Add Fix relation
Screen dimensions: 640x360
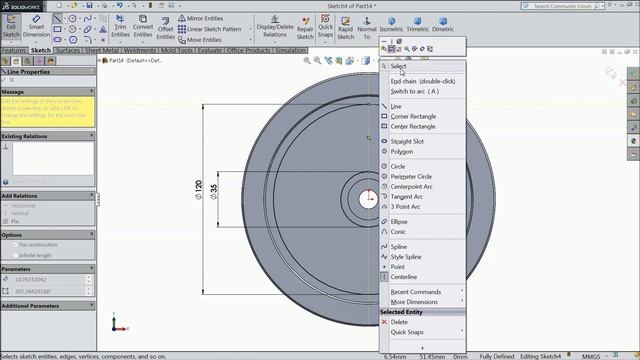11,221
